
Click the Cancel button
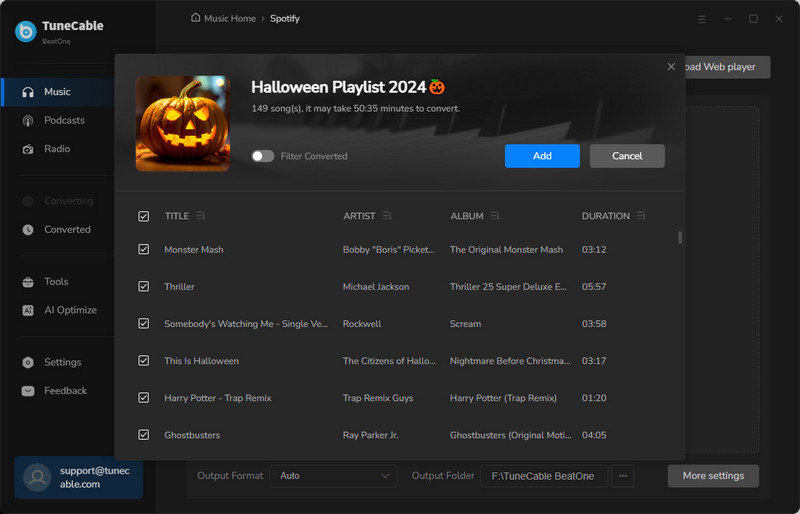(627, 156)
